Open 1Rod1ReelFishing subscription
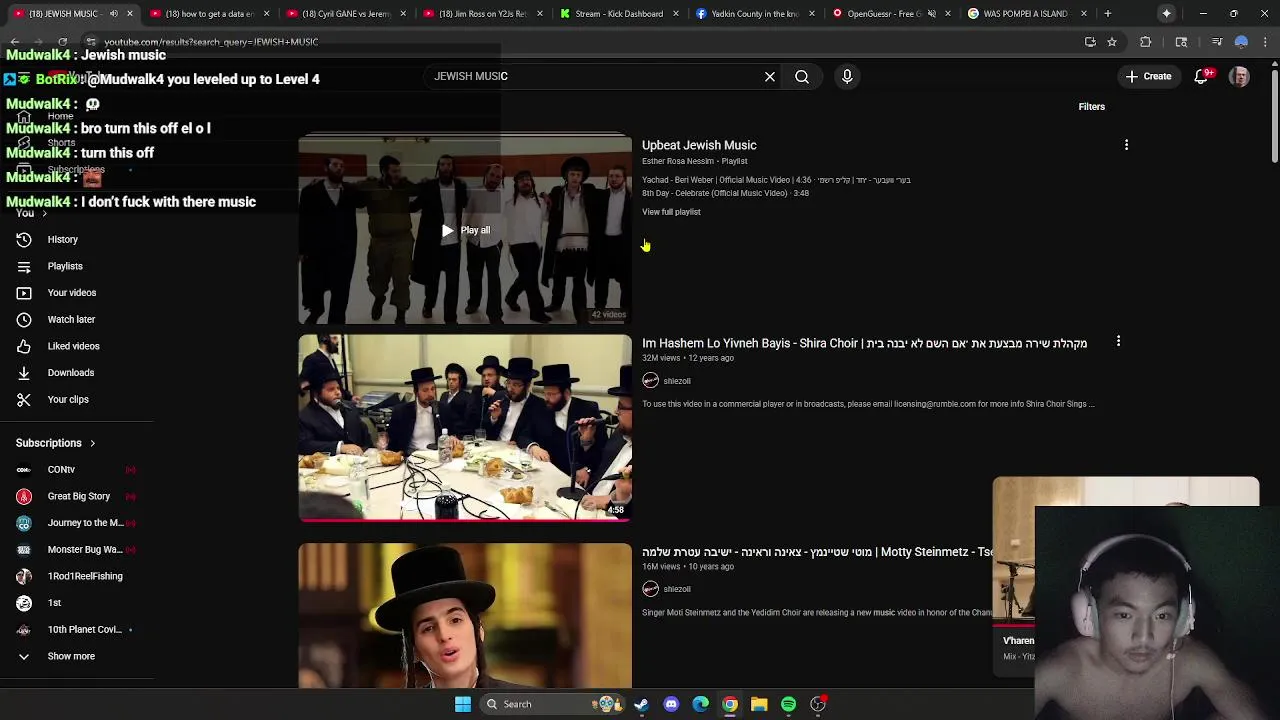This screenshot has height=720, width=1280. click(x=85, y=576)
